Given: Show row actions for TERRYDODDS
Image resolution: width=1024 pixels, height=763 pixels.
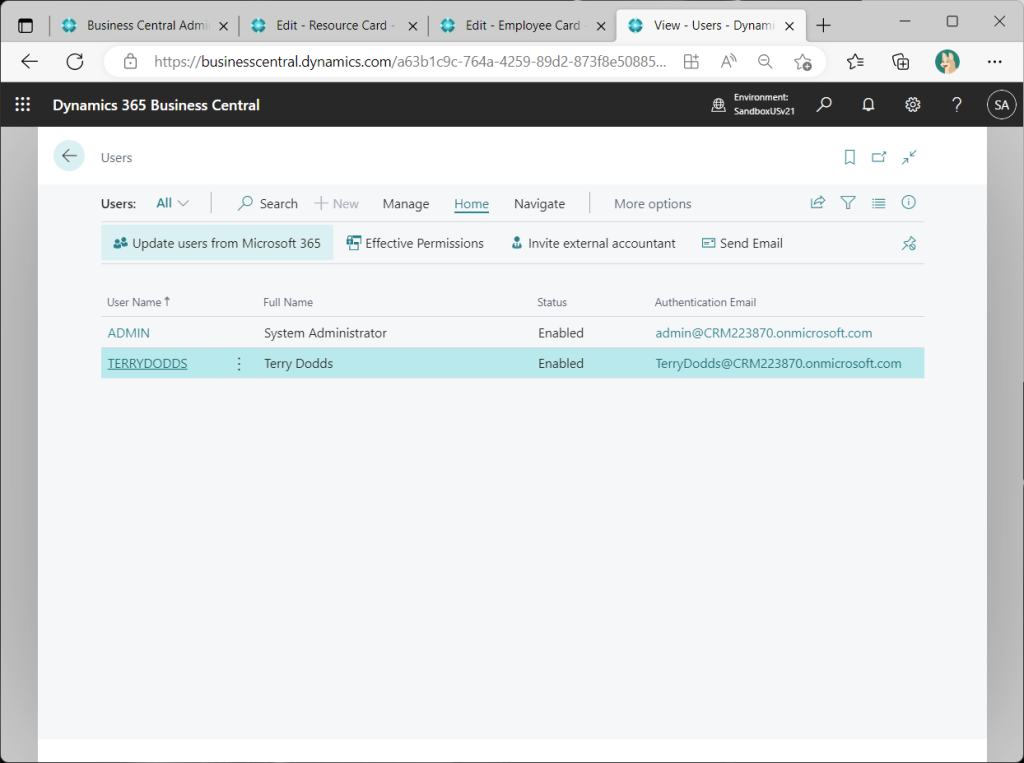Looking at the screenshot, I should pyautogui.click(x=239, y=364).
